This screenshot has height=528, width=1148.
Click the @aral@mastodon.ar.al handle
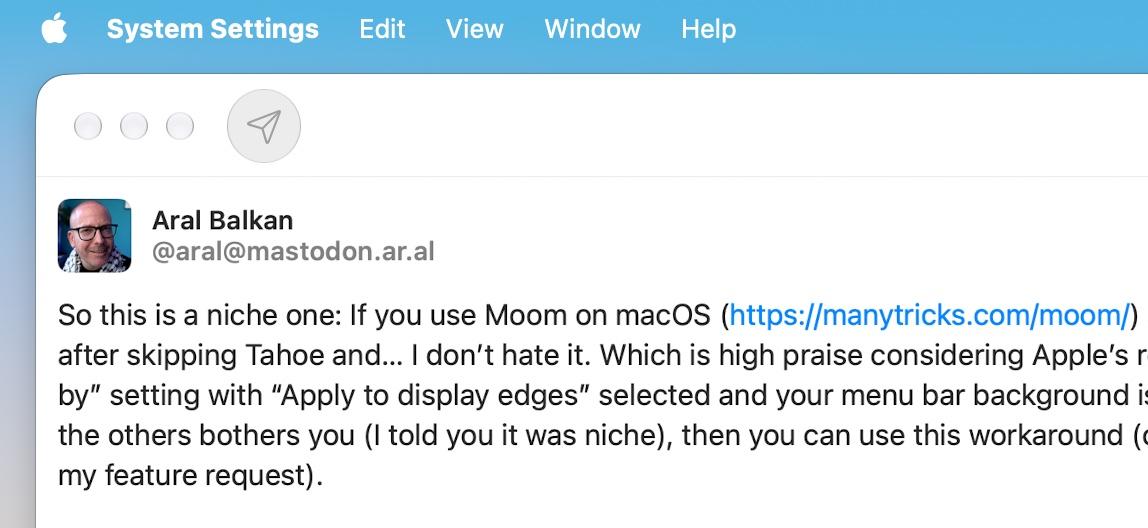click(x=293, y=252)
